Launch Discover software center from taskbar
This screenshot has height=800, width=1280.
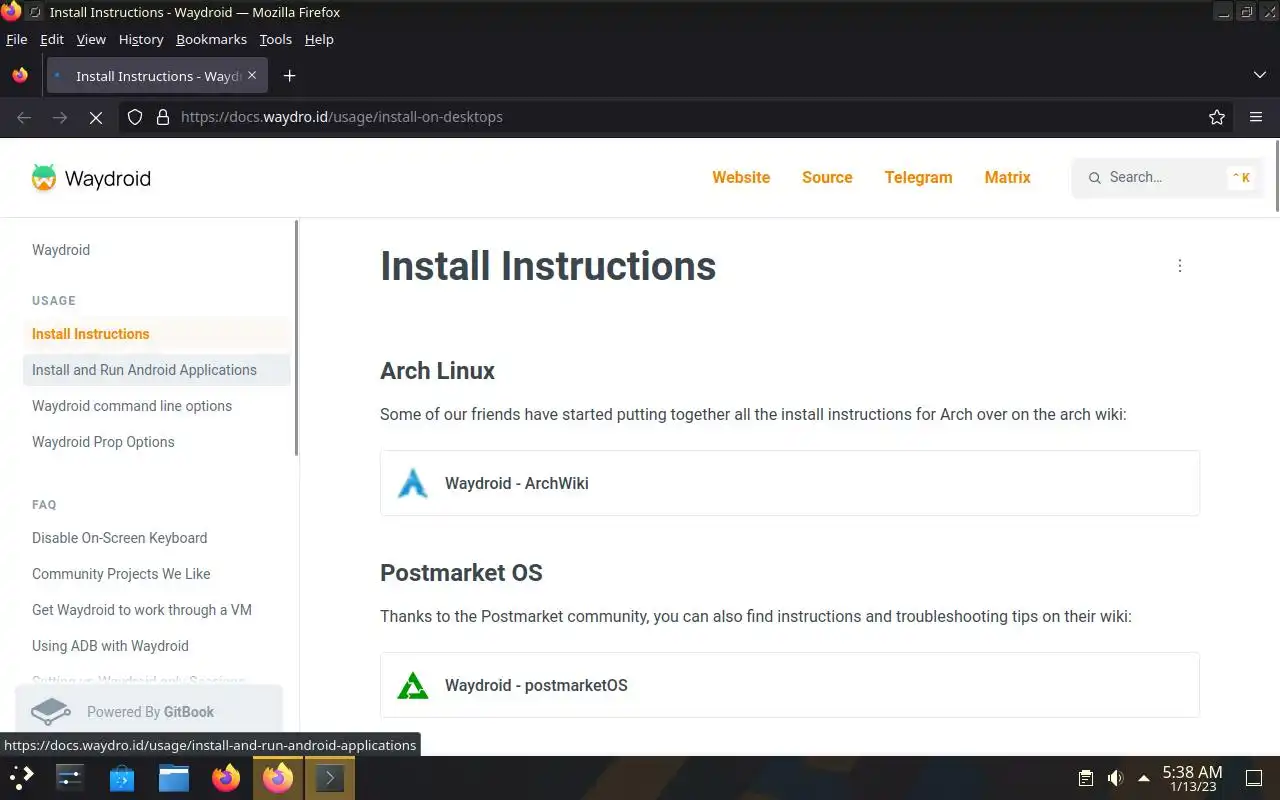[122, 778]
